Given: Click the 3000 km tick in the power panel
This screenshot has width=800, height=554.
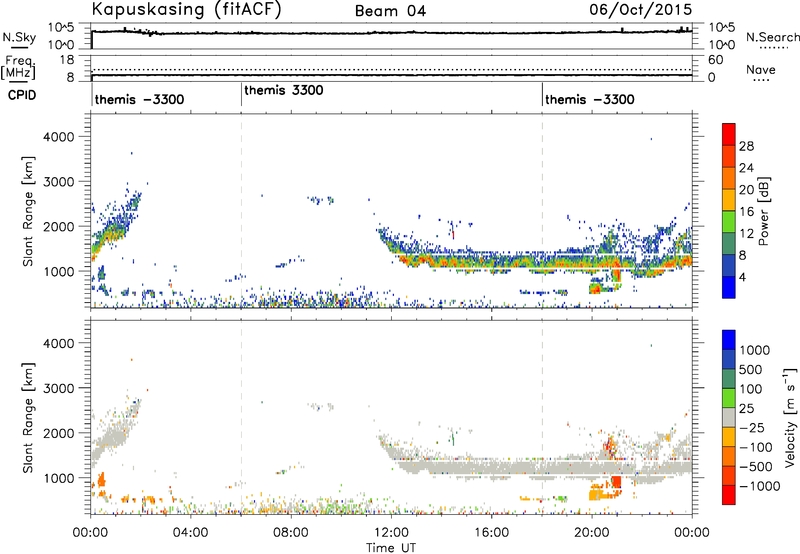Looking at the screenshot, I should click(x=59, y=182).
